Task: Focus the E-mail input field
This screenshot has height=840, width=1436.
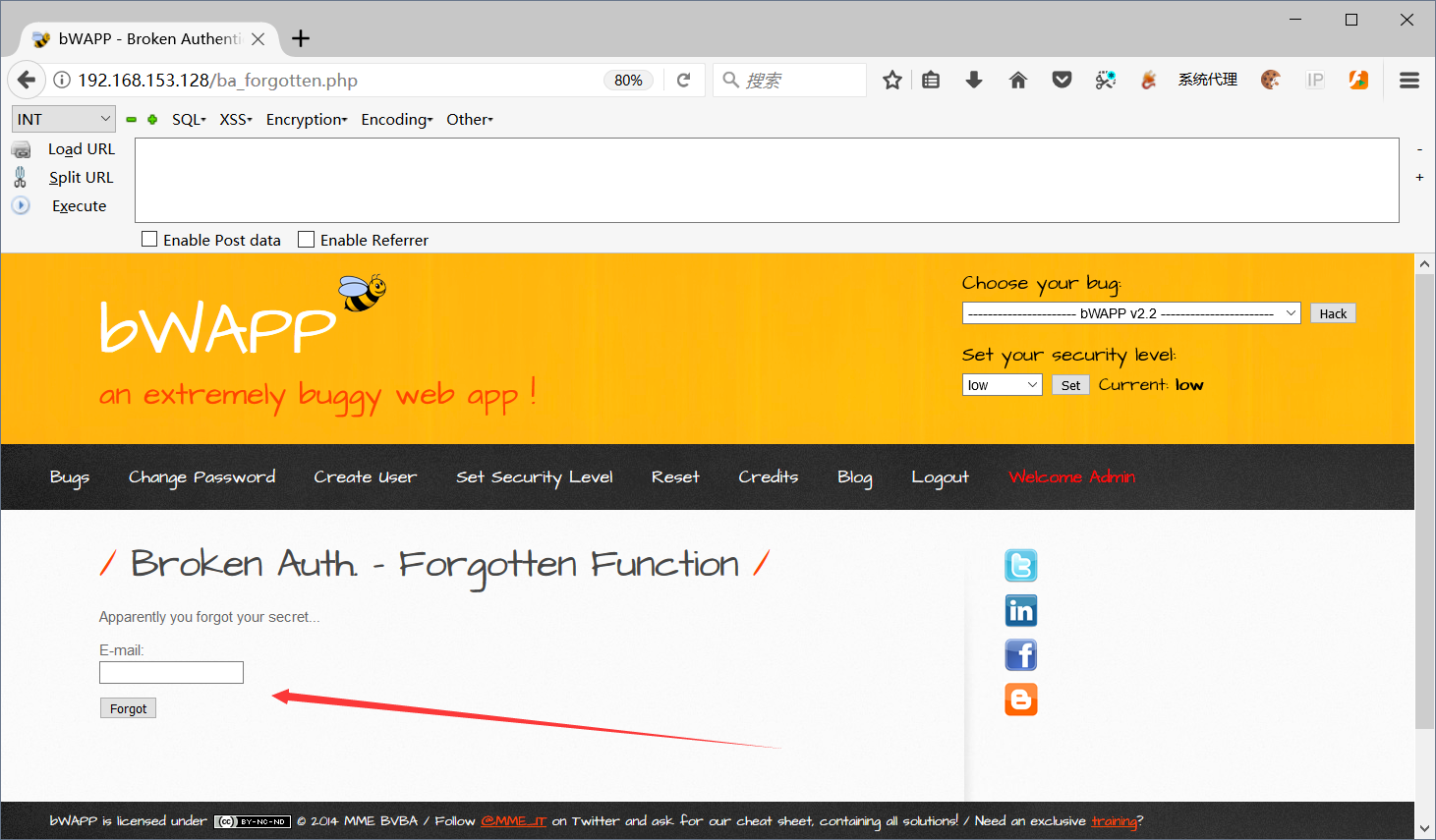Action: point(171,672)
